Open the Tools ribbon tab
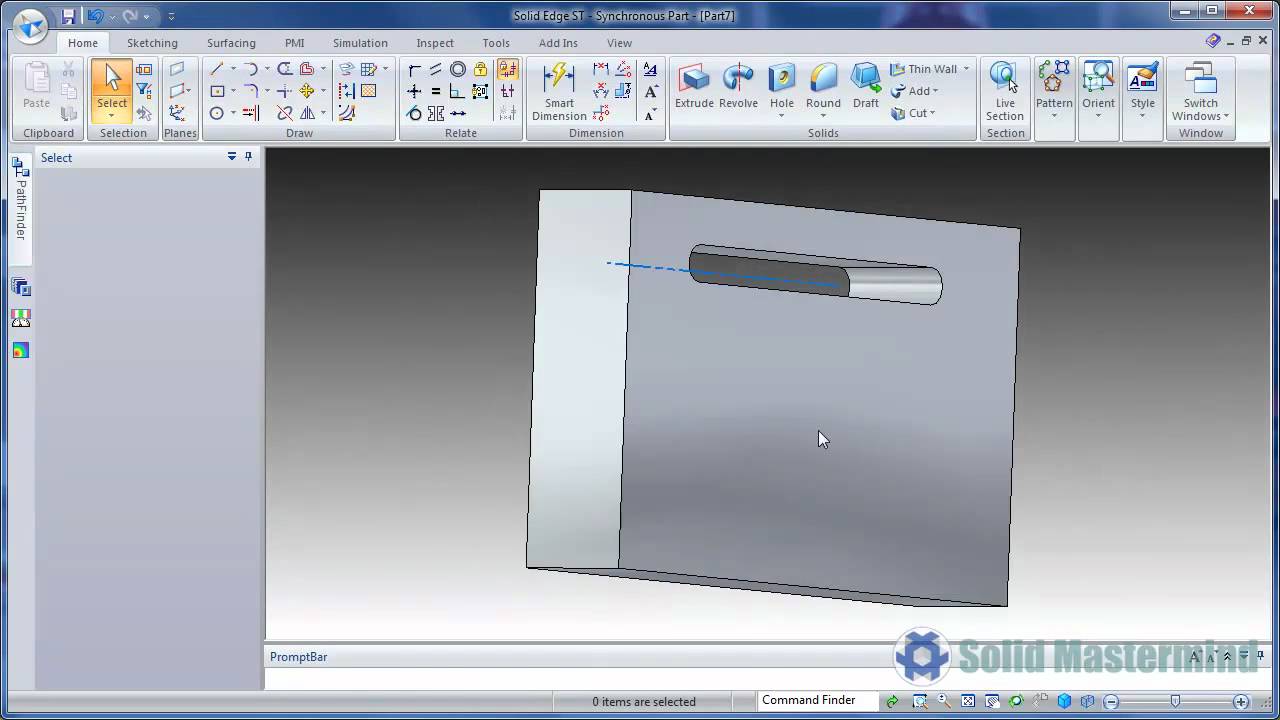The image size is (1280, 720). click(x=496, y=43)
